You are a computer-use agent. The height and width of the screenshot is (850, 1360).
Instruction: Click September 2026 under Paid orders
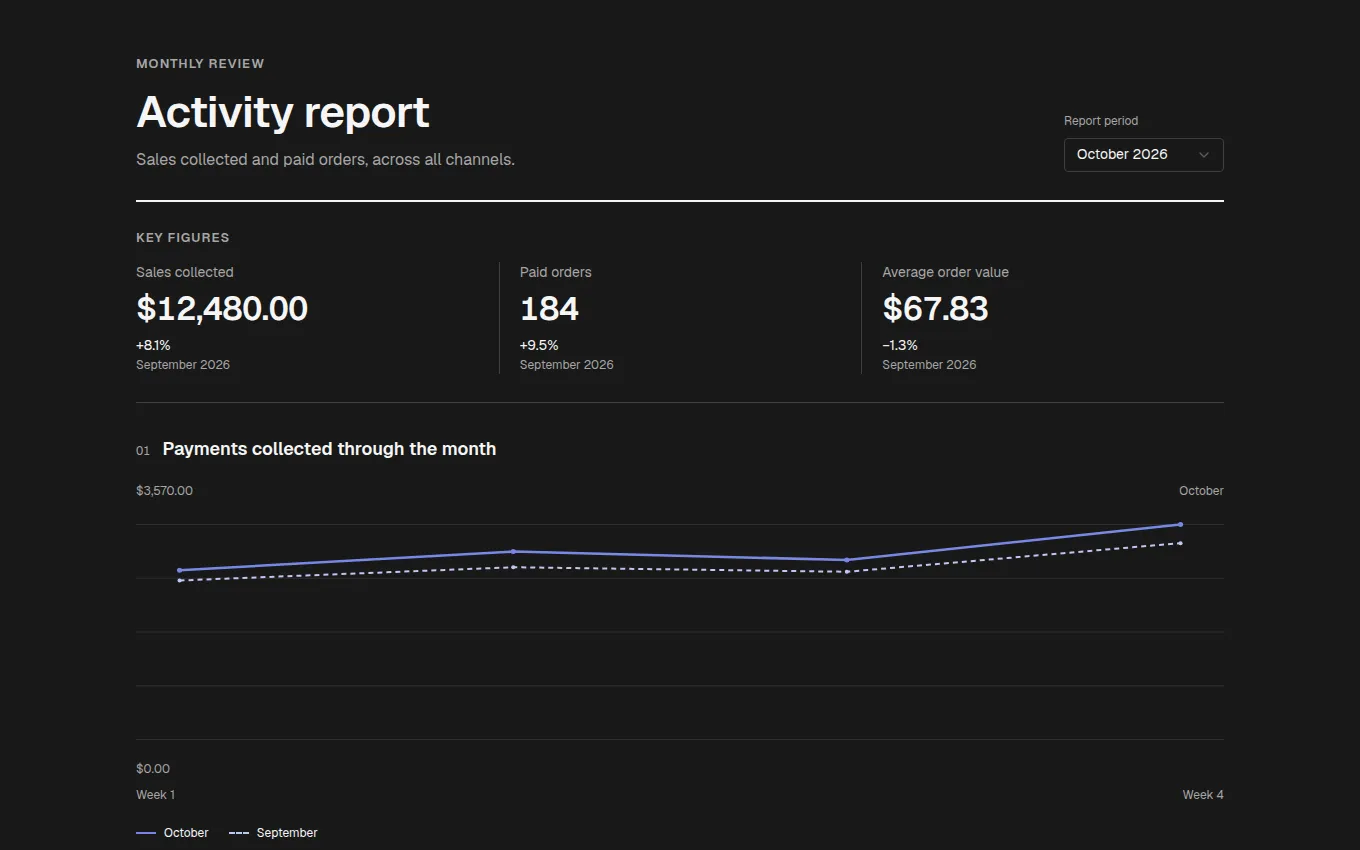coord(567,365)
